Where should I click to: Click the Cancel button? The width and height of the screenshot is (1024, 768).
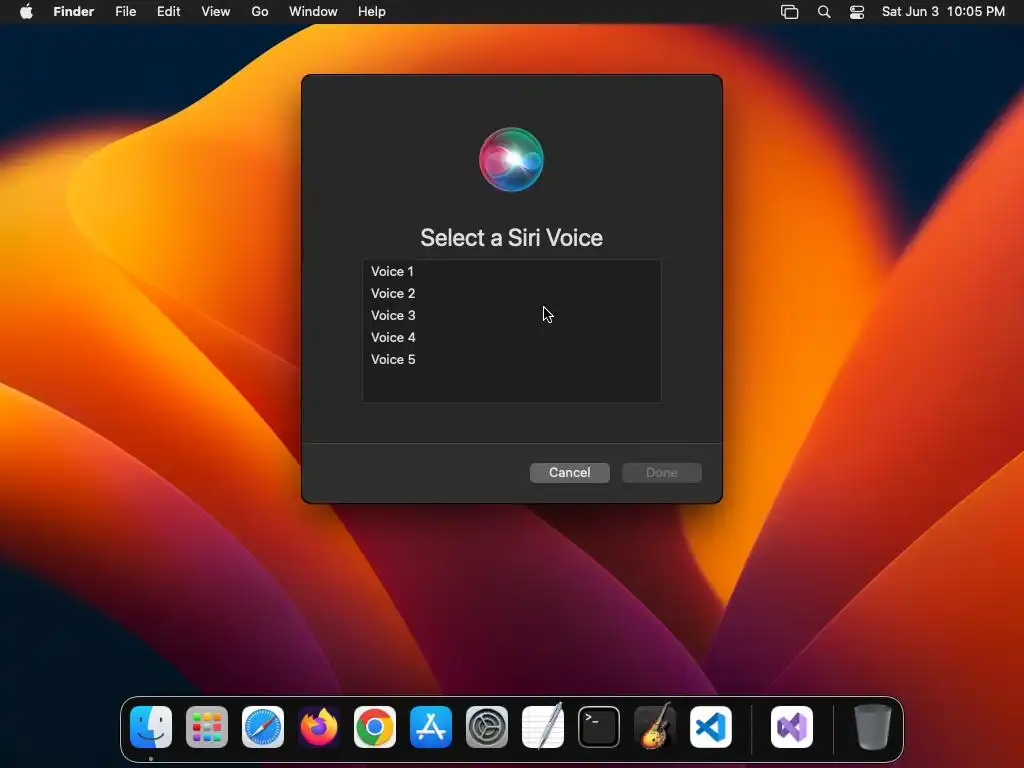click(x=569, y=473)
